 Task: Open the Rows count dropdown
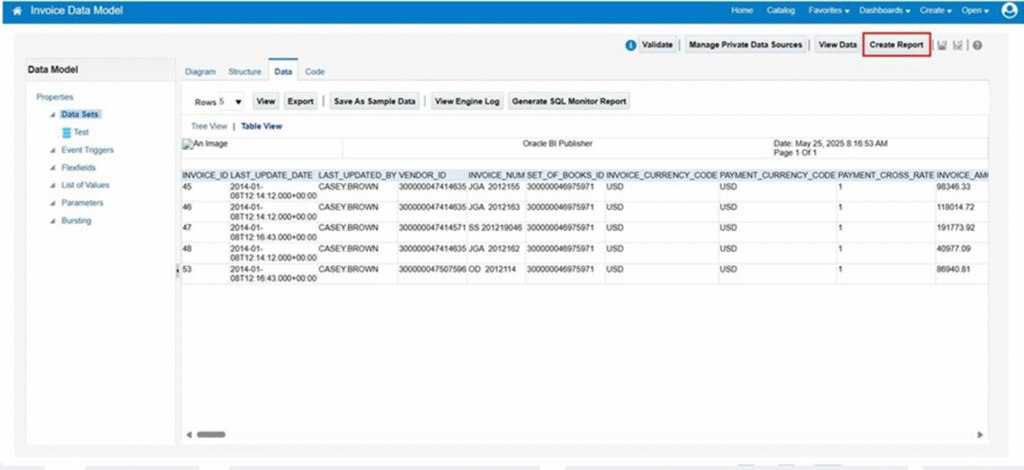click(231, 102)
